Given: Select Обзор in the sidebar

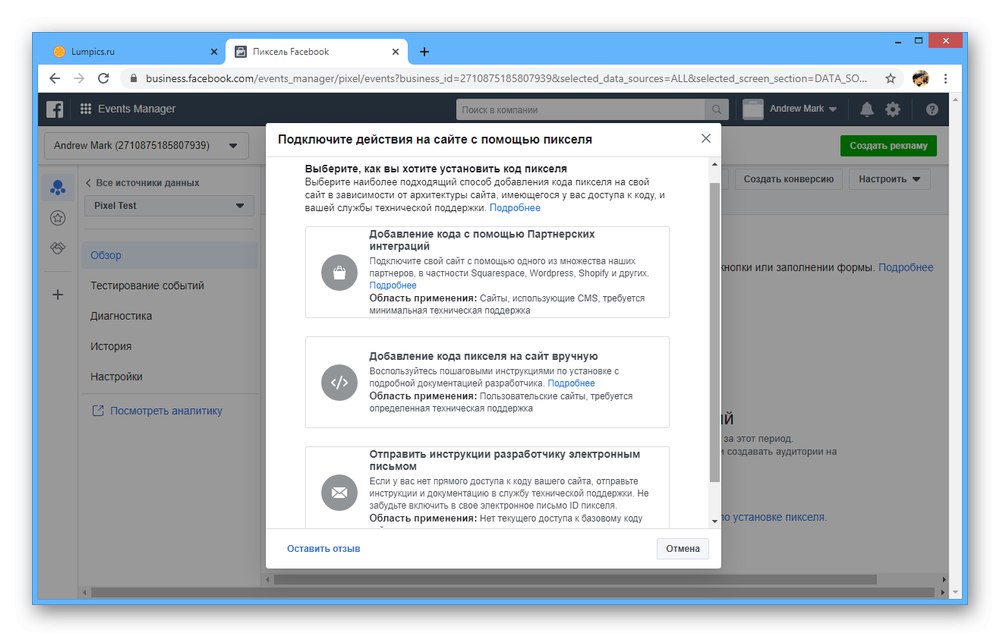Looking at the screenshot, I should 169,255.
